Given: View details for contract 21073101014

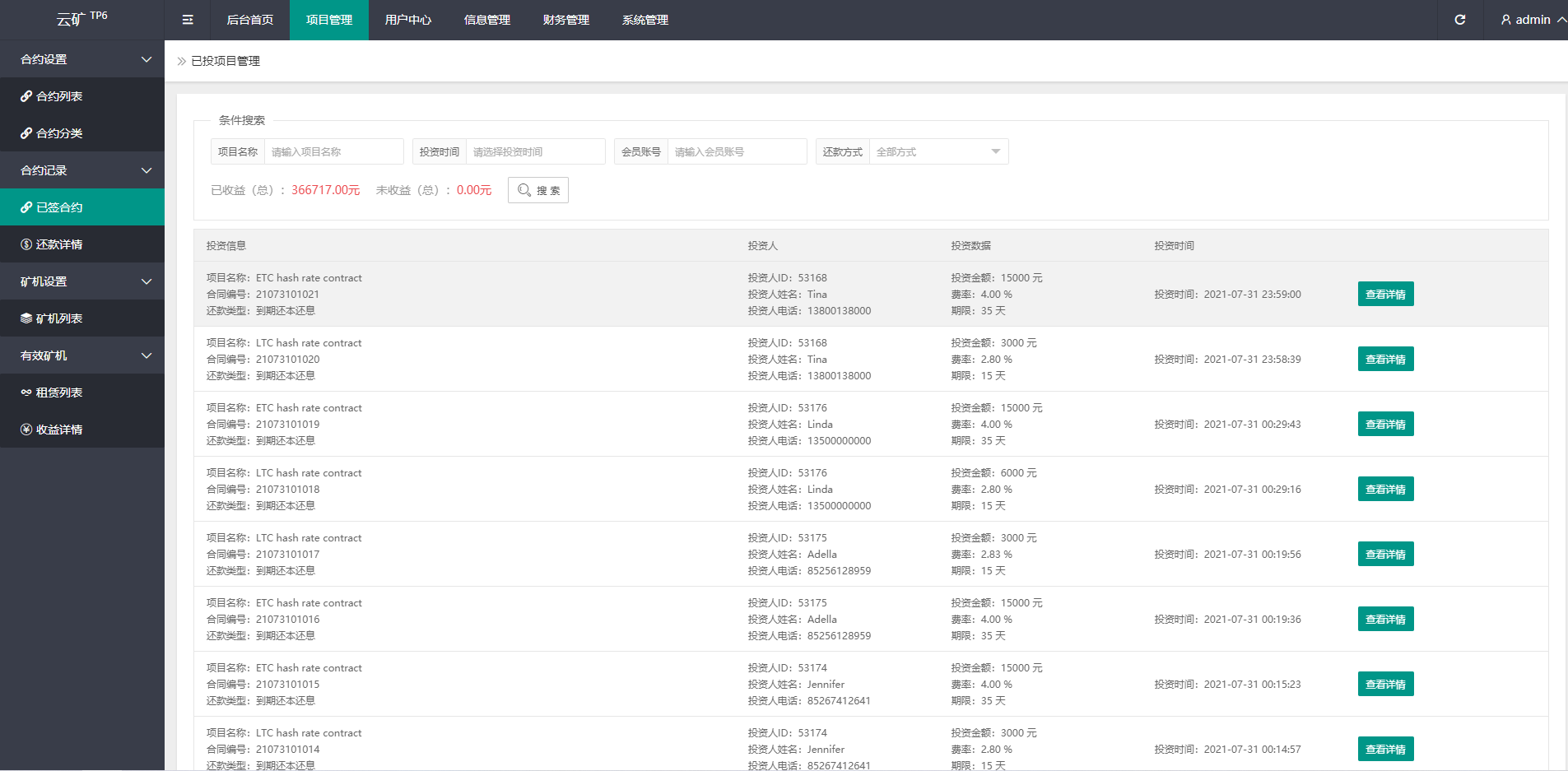Looking at the screenshot, I should point(1385,749).
